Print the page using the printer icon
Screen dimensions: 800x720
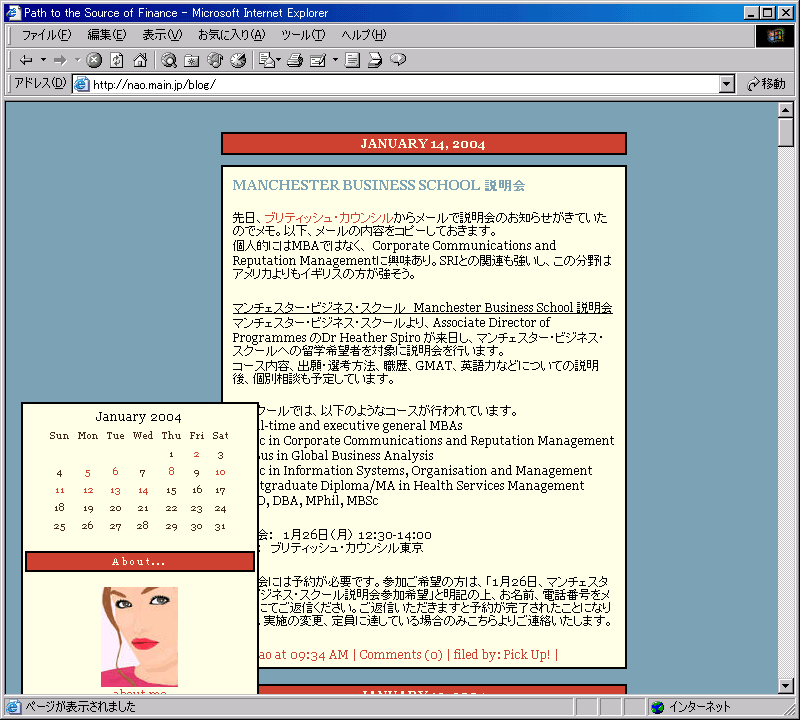pyautogui.click(x=295, y=60)
